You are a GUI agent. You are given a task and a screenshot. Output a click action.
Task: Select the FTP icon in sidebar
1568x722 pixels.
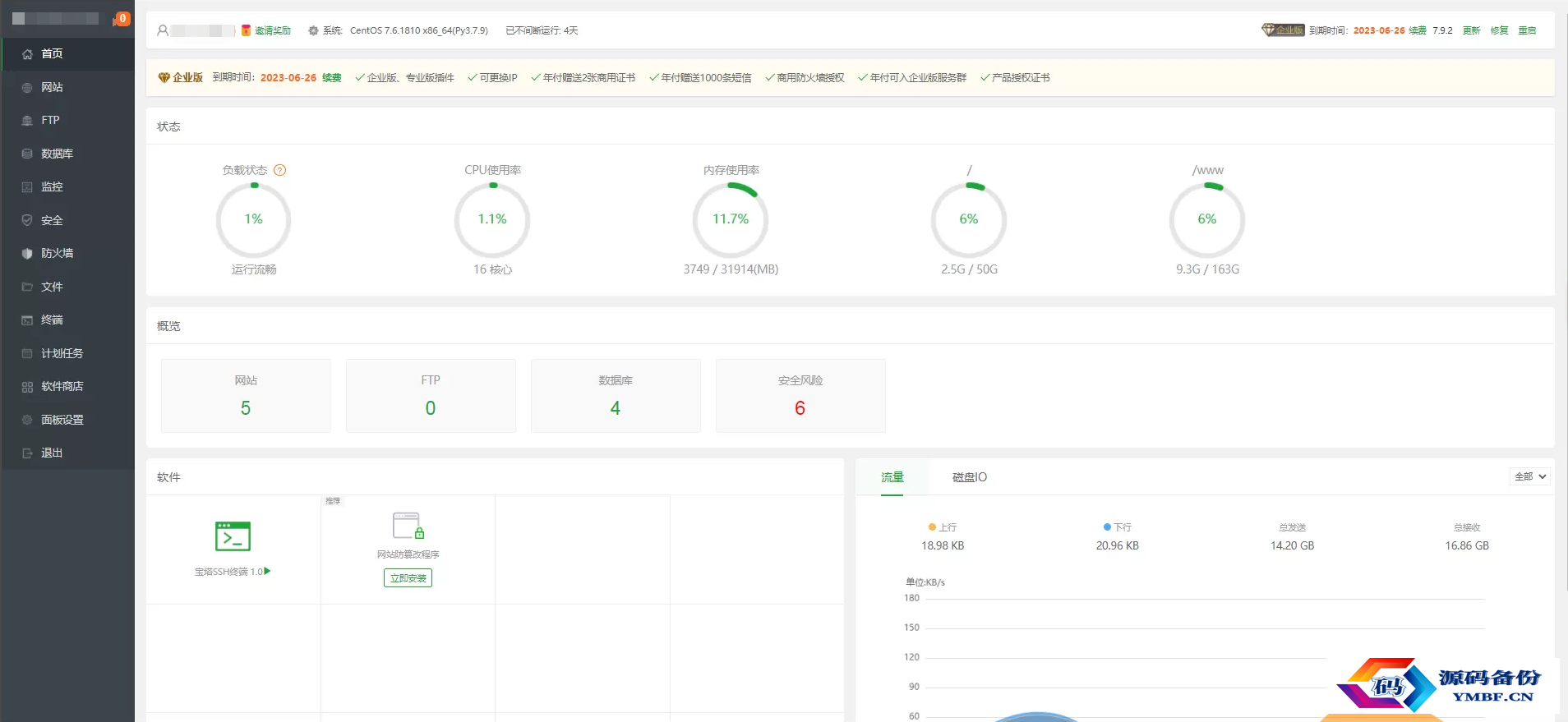coord(27,121)
